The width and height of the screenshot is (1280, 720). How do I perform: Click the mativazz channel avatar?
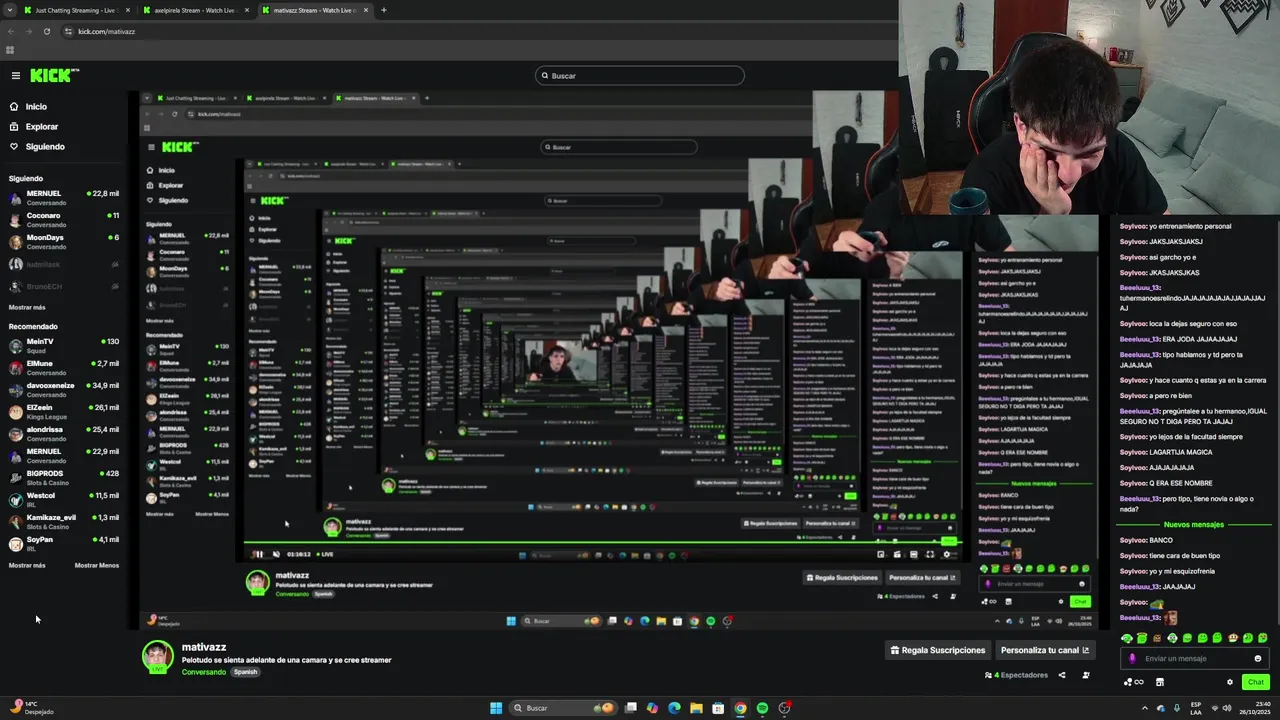(x=157, y=657)
